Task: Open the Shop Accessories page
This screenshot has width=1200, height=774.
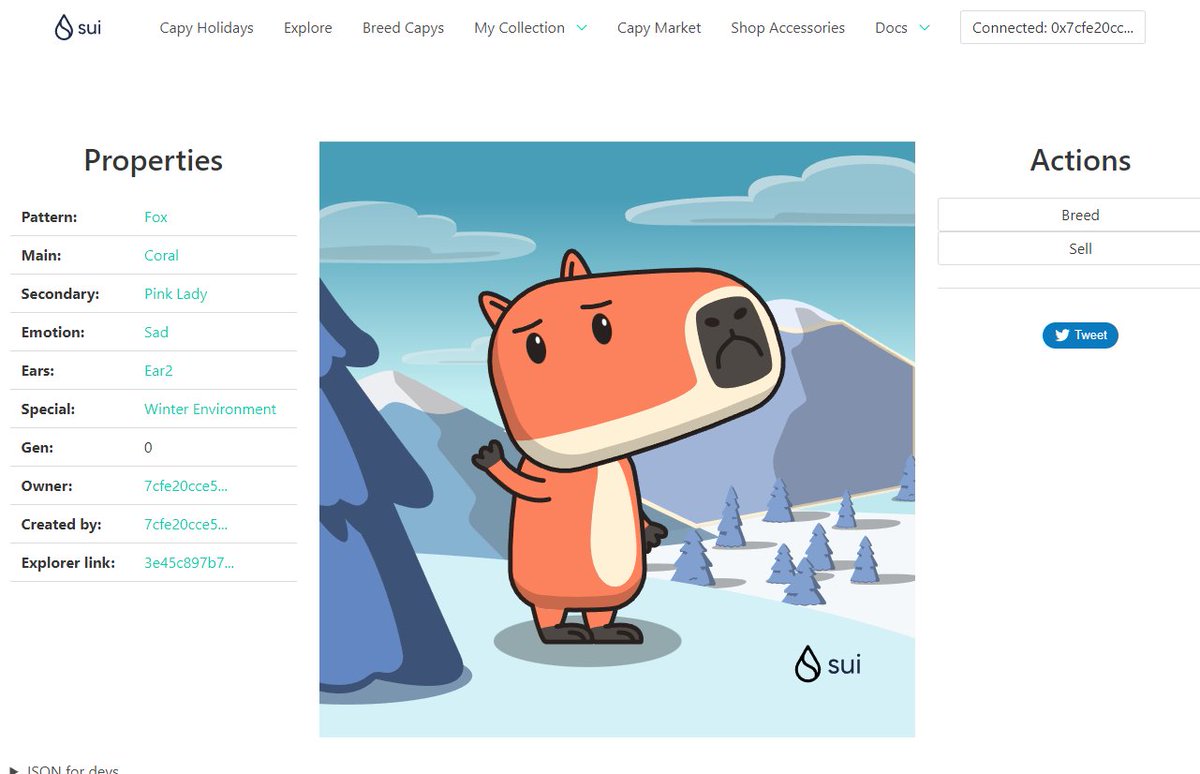Action: tap(788, 28)
